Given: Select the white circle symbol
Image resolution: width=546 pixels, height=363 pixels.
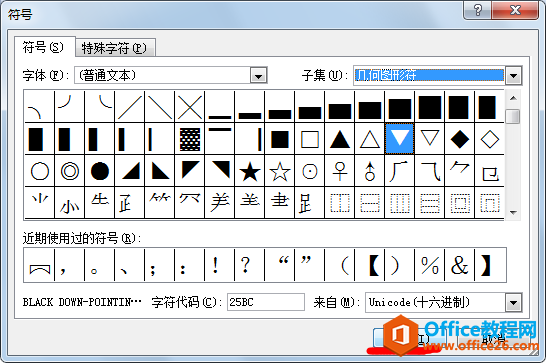Looking at the screenshot, I should [x=40, y=171].
